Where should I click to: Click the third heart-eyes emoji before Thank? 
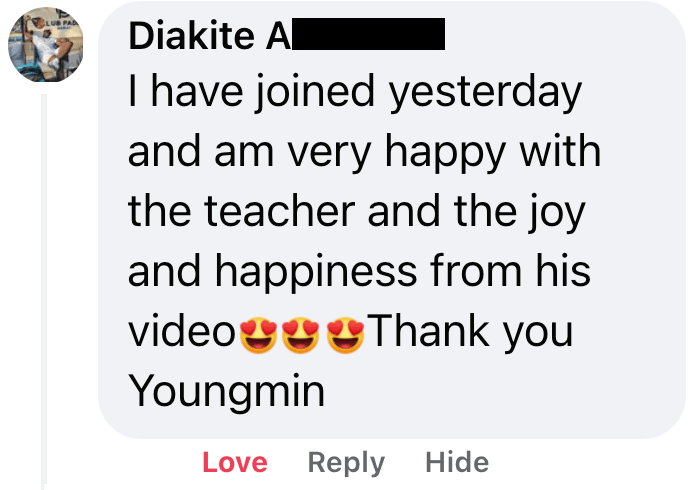[345, 335]
